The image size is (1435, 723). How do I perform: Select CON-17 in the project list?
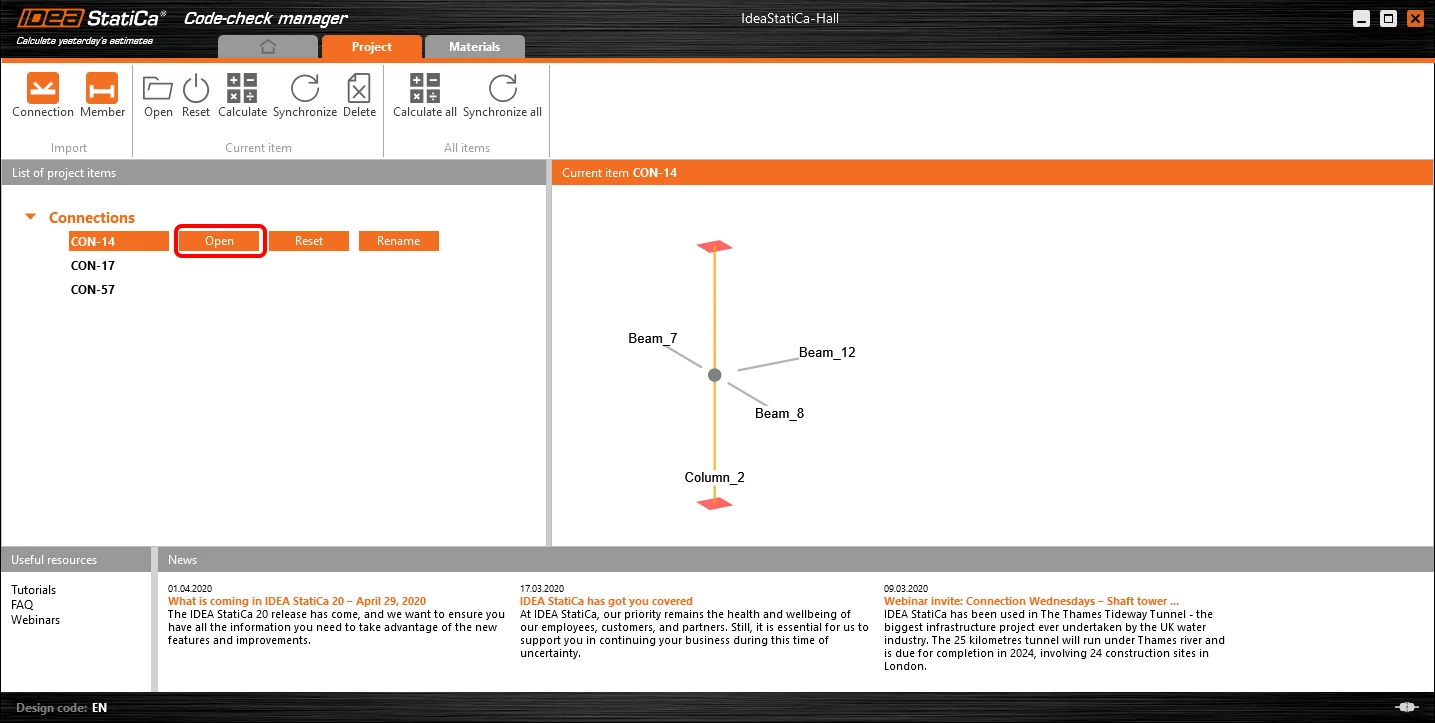pos(93,266)
